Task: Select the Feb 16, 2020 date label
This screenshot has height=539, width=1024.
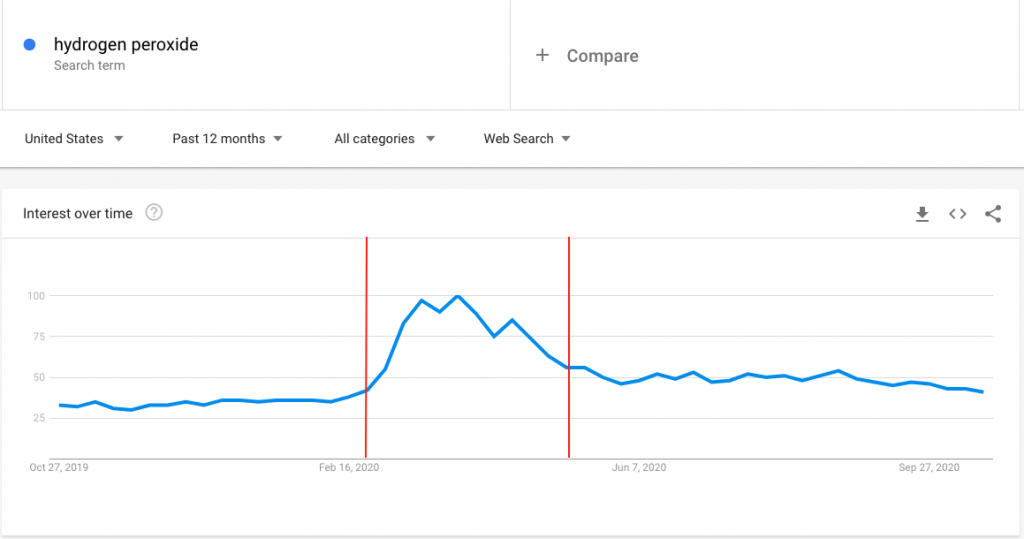Action: (x=349, y=467)
